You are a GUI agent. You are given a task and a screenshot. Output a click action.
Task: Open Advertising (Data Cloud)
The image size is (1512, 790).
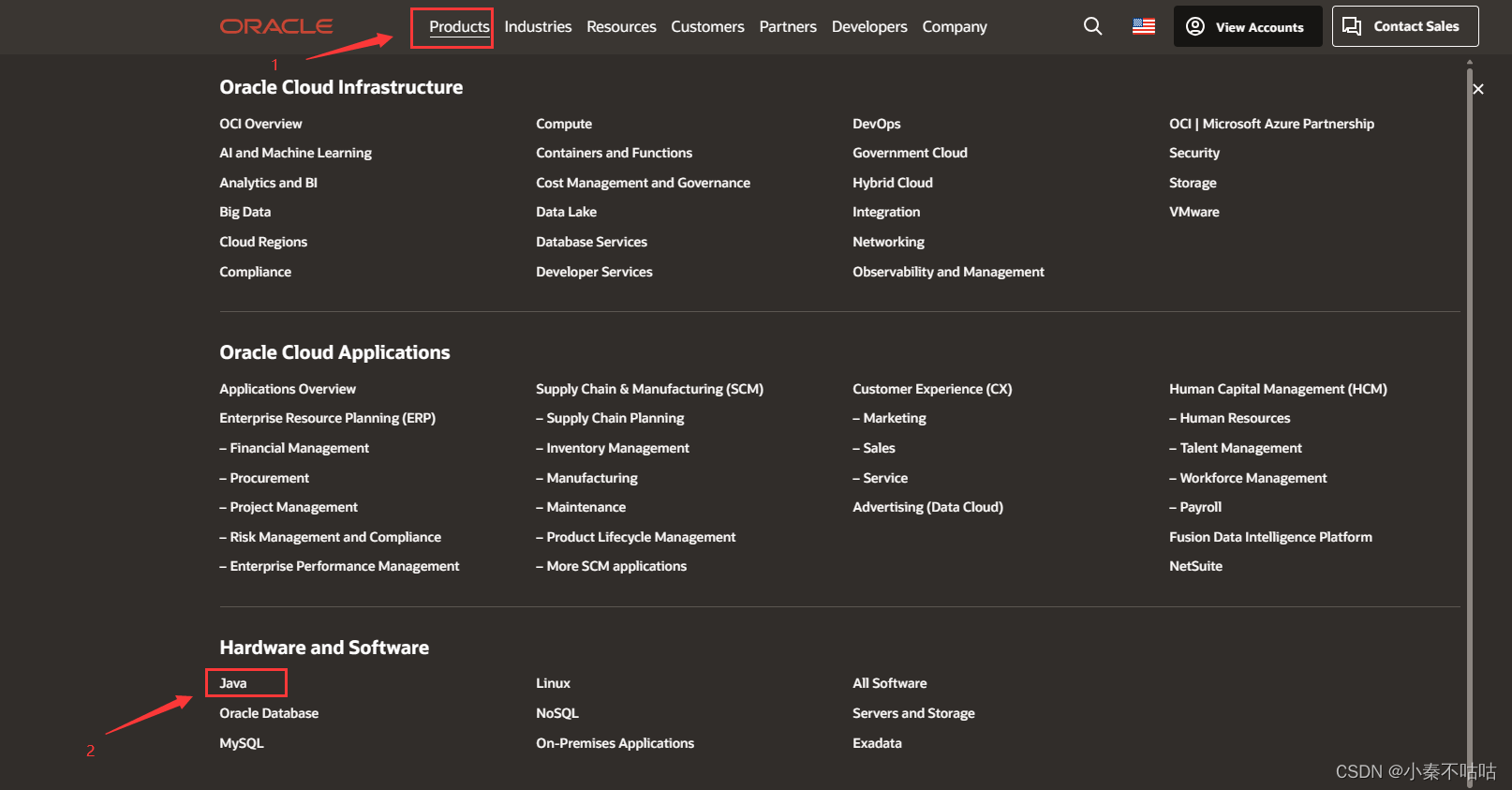pos(927,507)
